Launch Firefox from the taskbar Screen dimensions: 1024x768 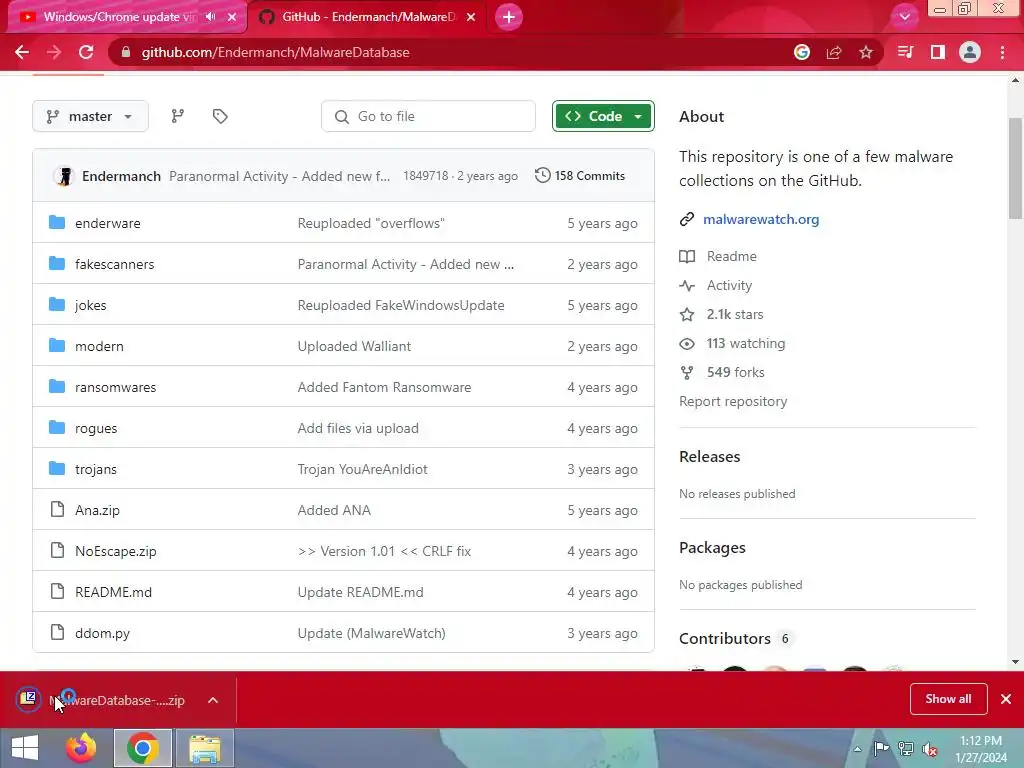point(81,748)
